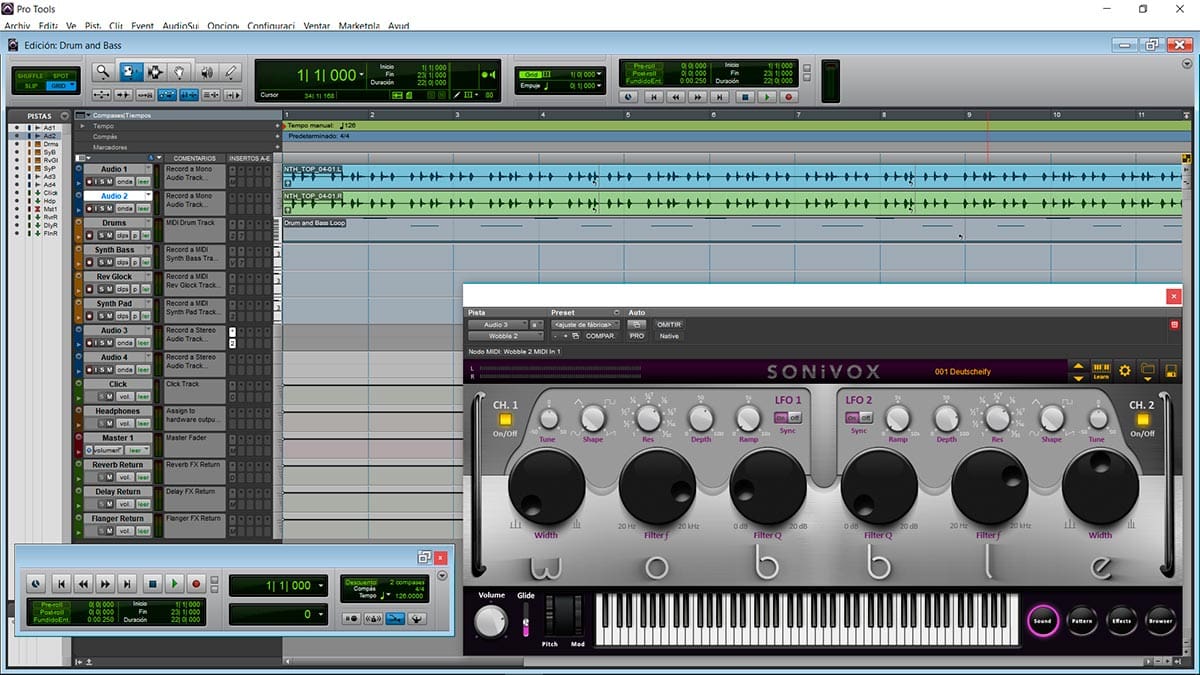Click Fast Forward in the floating Transport window
Viewport: 1200px width, 675px height.
(106, 583)
